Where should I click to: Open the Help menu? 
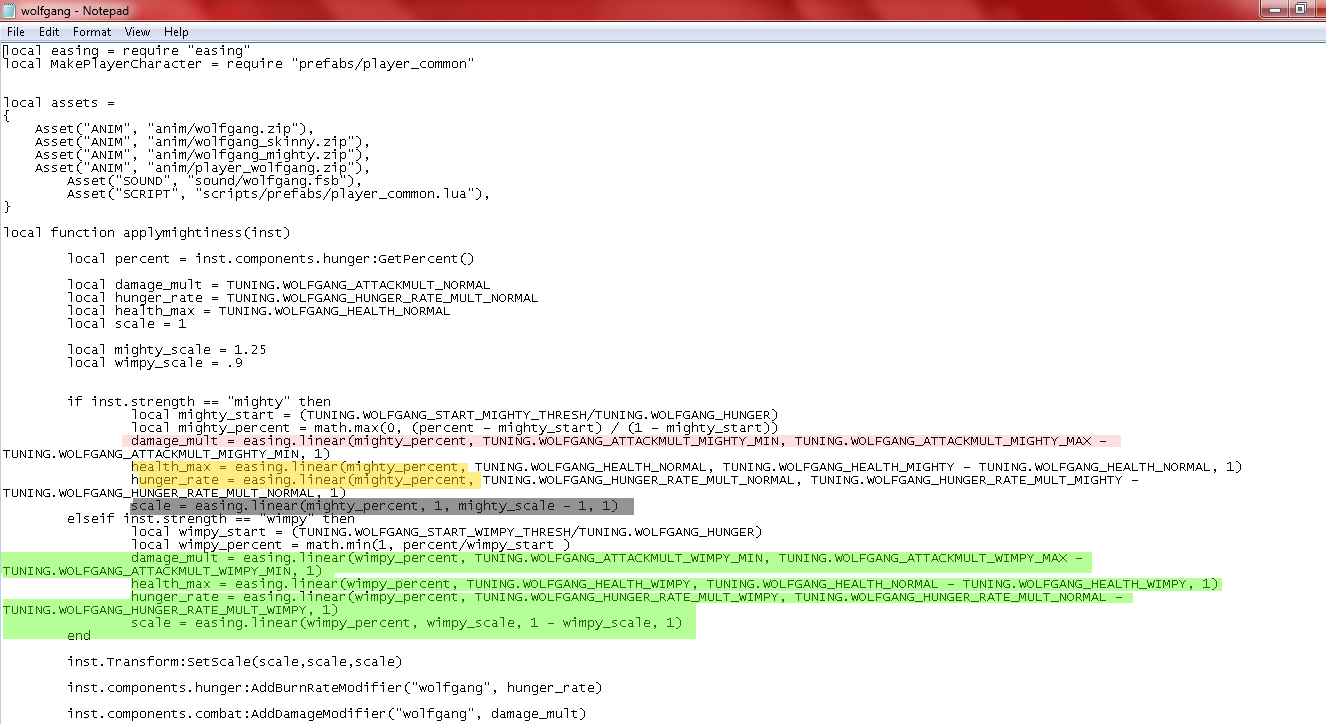[176, 32]
